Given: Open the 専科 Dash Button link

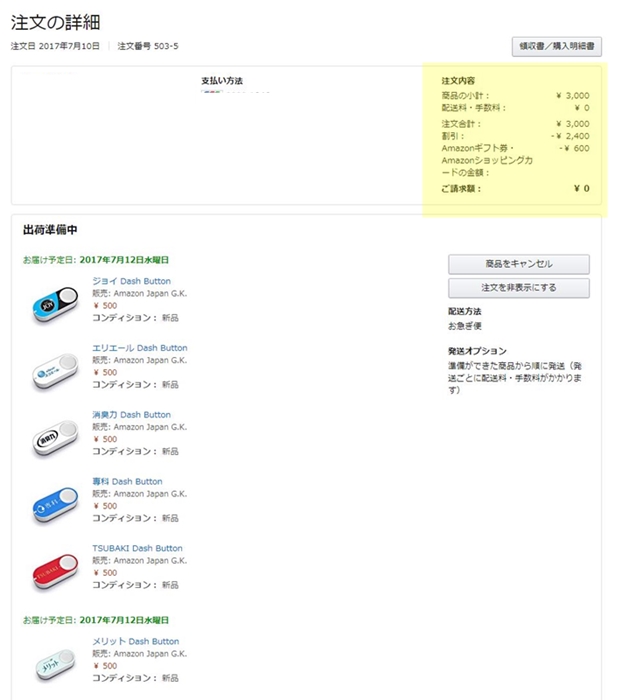Looking at the screenshot, I should 127,481.
